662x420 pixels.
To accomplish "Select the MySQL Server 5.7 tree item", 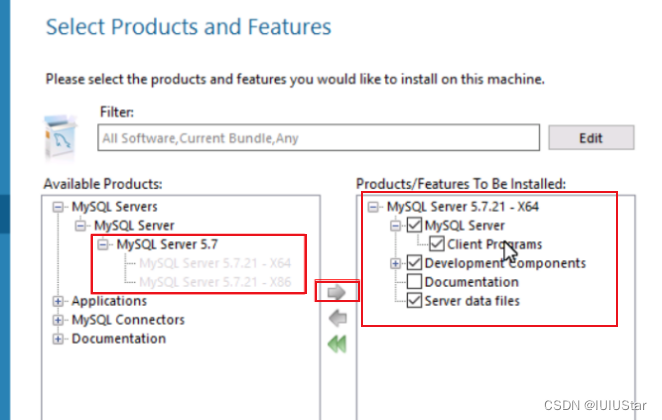I will point(167,244).
